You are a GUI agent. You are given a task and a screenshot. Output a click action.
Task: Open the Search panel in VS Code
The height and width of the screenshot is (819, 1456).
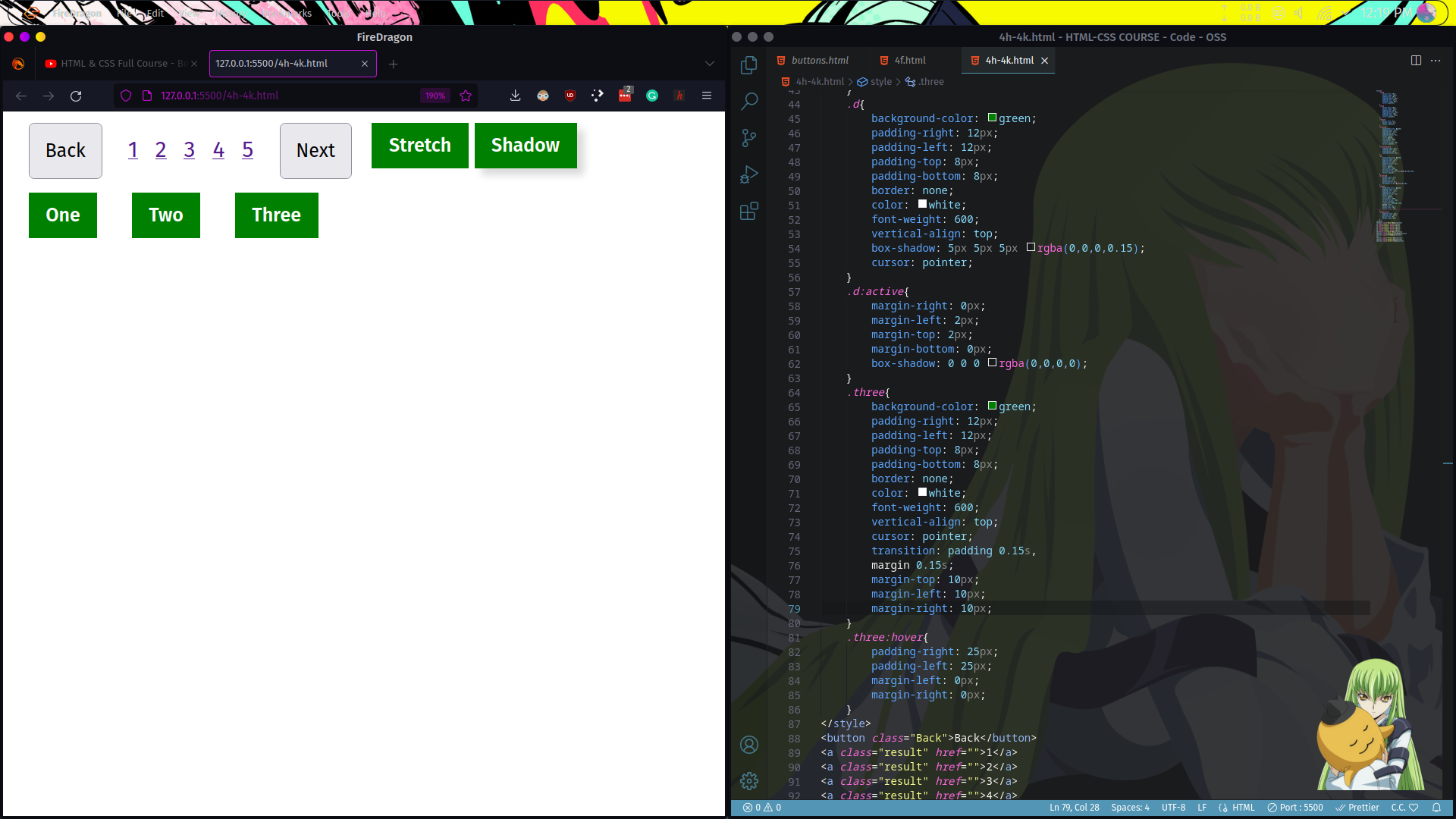[x=748, y=101]
